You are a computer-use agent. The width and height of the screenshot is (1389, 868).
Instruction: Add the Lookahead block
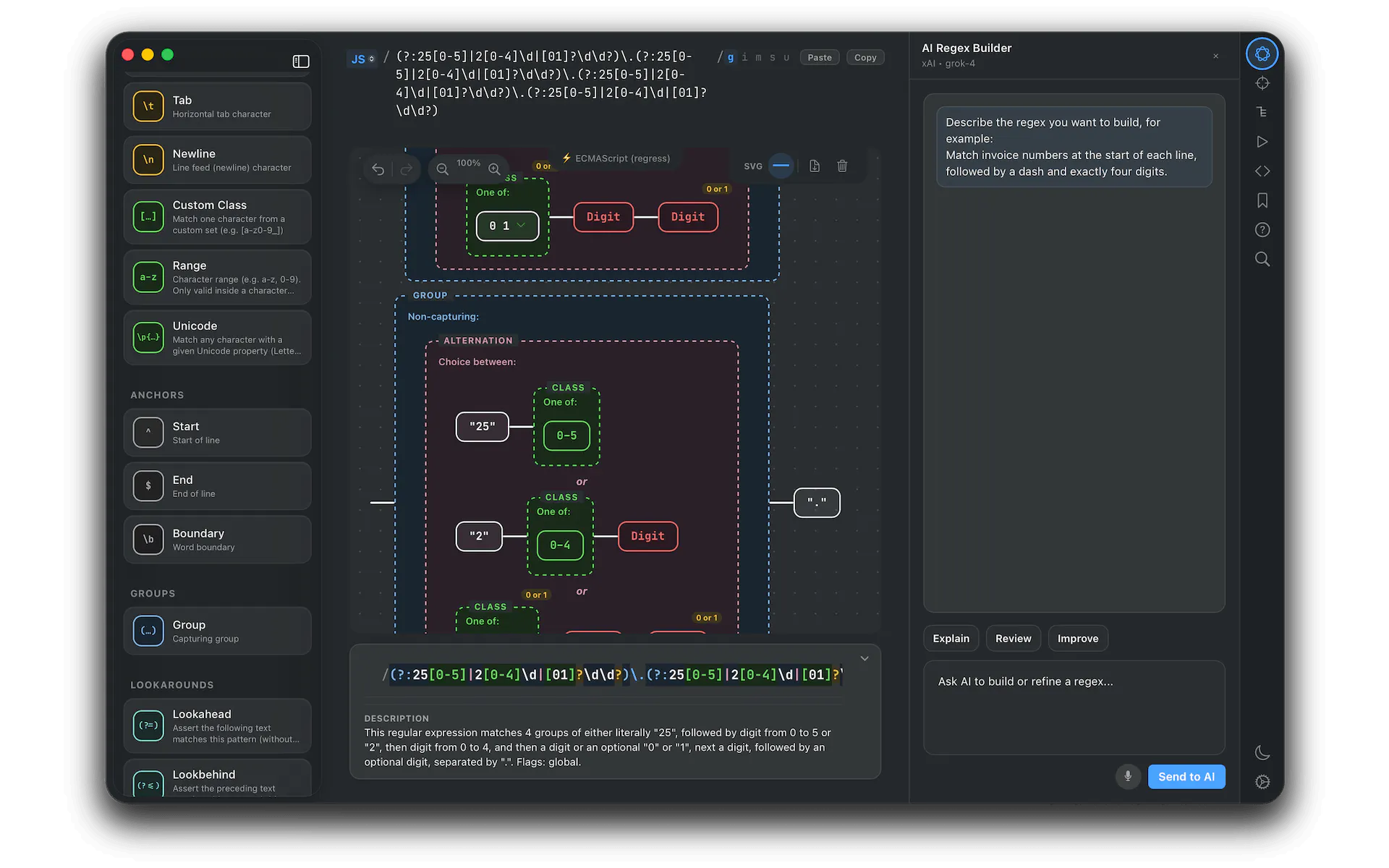pyautogui.click(x=218, y=726)
